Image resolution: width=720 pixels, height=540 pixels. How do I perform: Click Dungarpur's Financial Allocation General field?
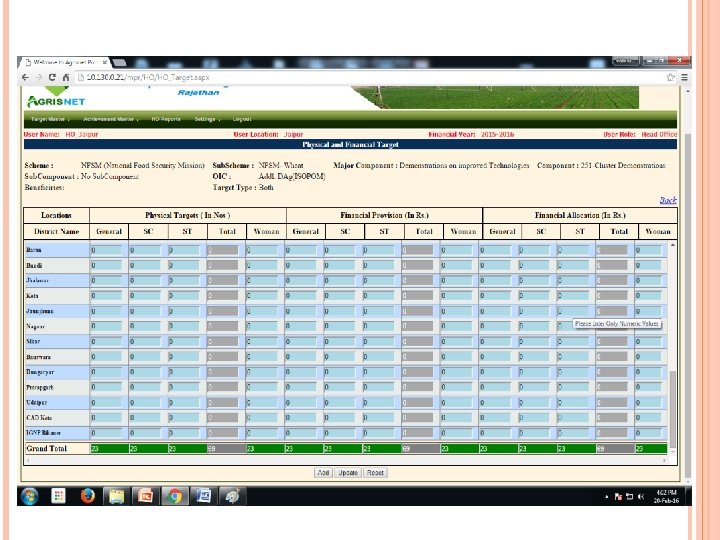(495, 372)
